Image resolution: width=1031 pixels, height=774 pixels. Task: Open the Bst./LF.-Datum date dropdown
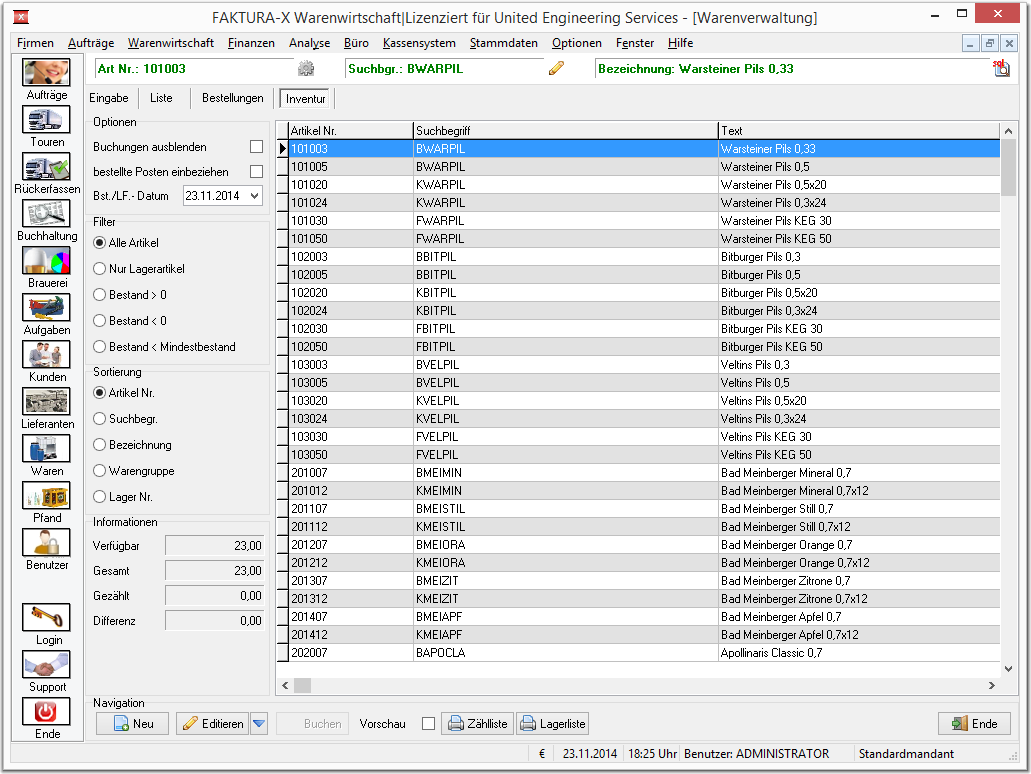pos(254,196)
